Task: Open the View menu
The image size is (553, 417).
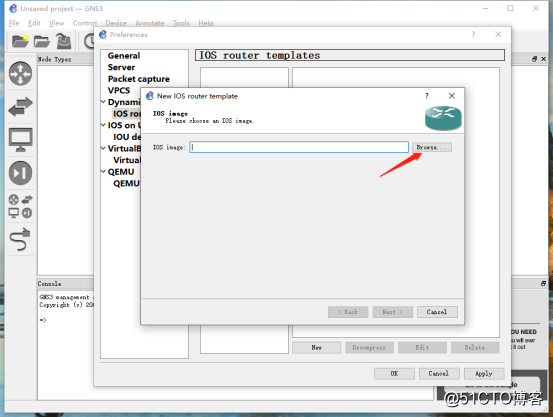Action: pyautogui.click(x=56, y=23)
